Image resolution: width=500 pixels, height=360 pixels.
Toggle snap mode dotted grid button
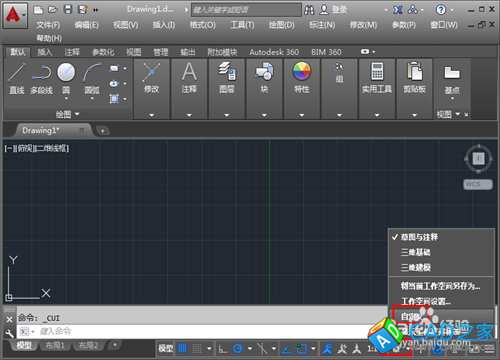coord(197,349)
